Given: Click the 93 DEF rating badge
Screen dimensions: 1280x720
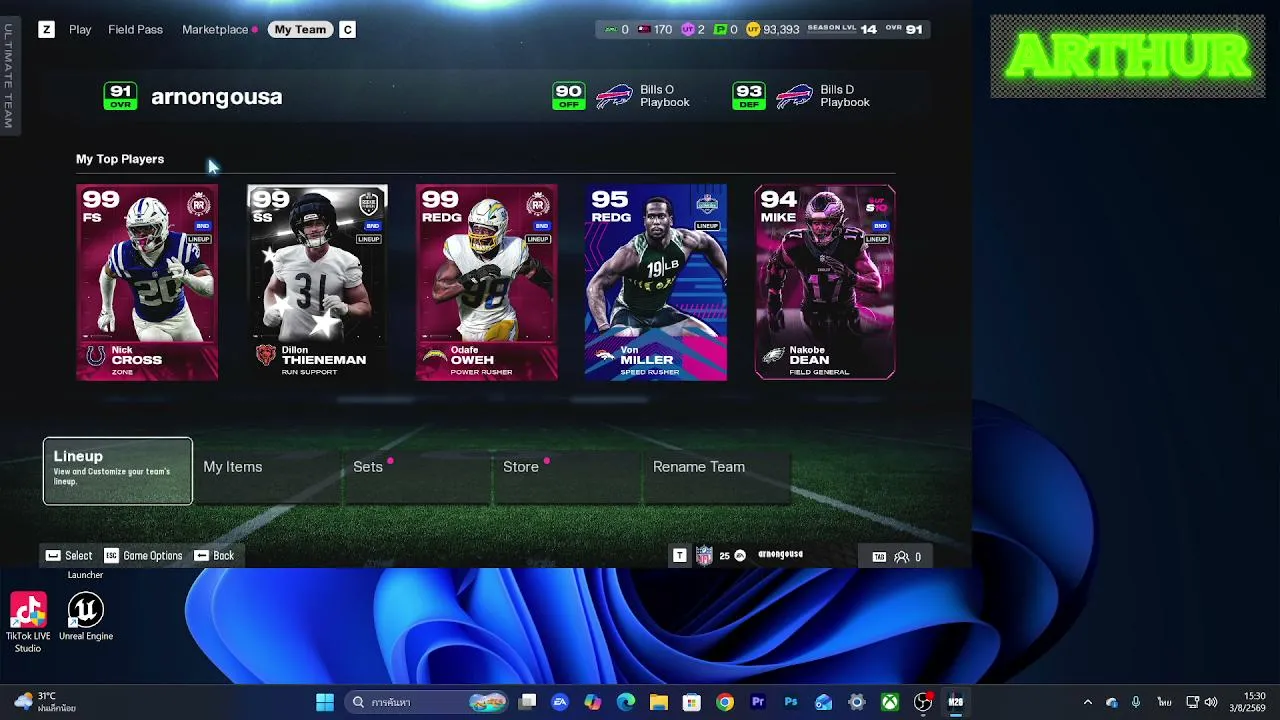Looking at the screenshot, I should click(x=748, y=96).
